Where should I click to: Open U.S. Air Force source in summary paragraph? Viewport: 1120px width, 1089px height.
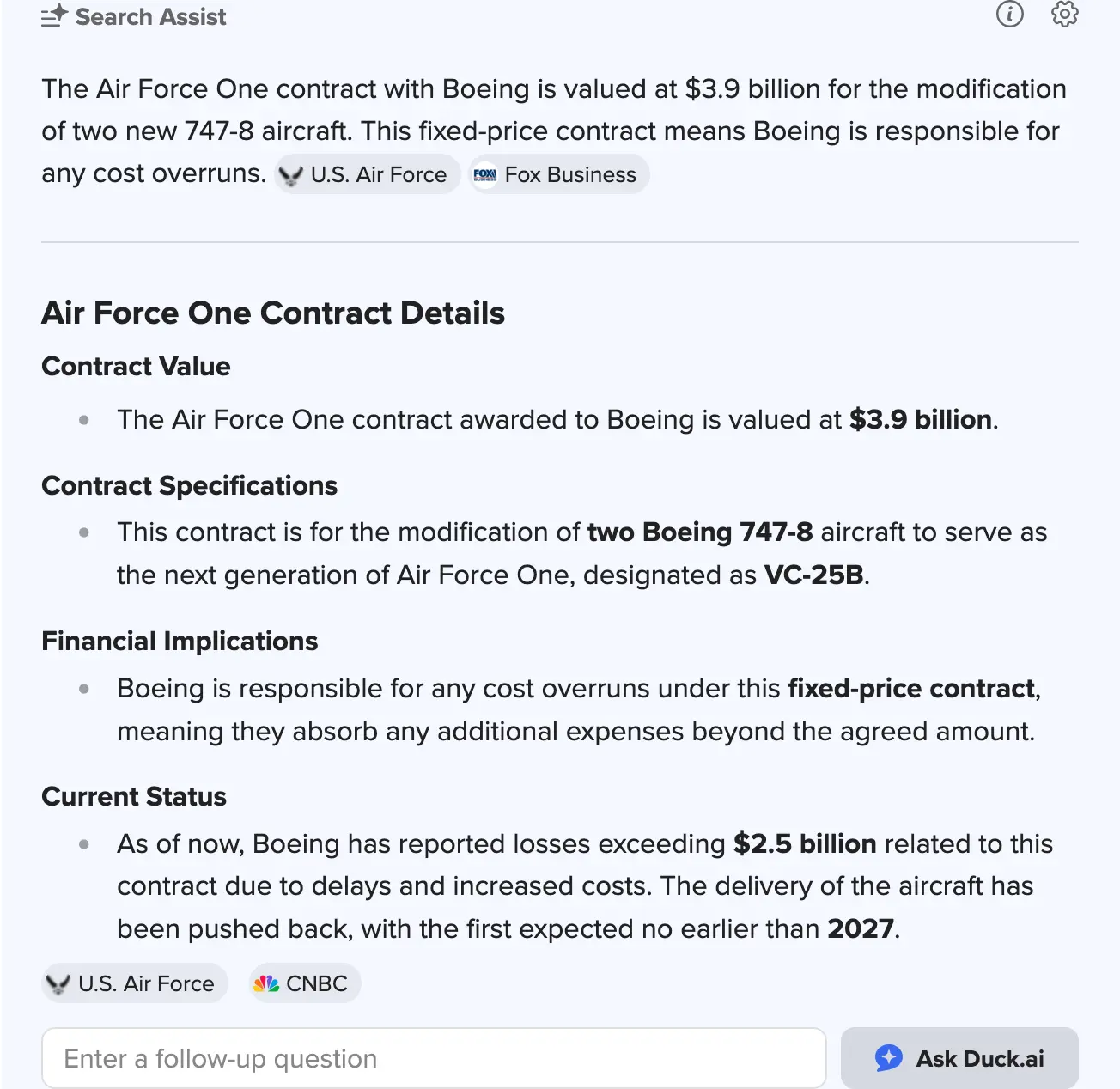tap(378, 174)
